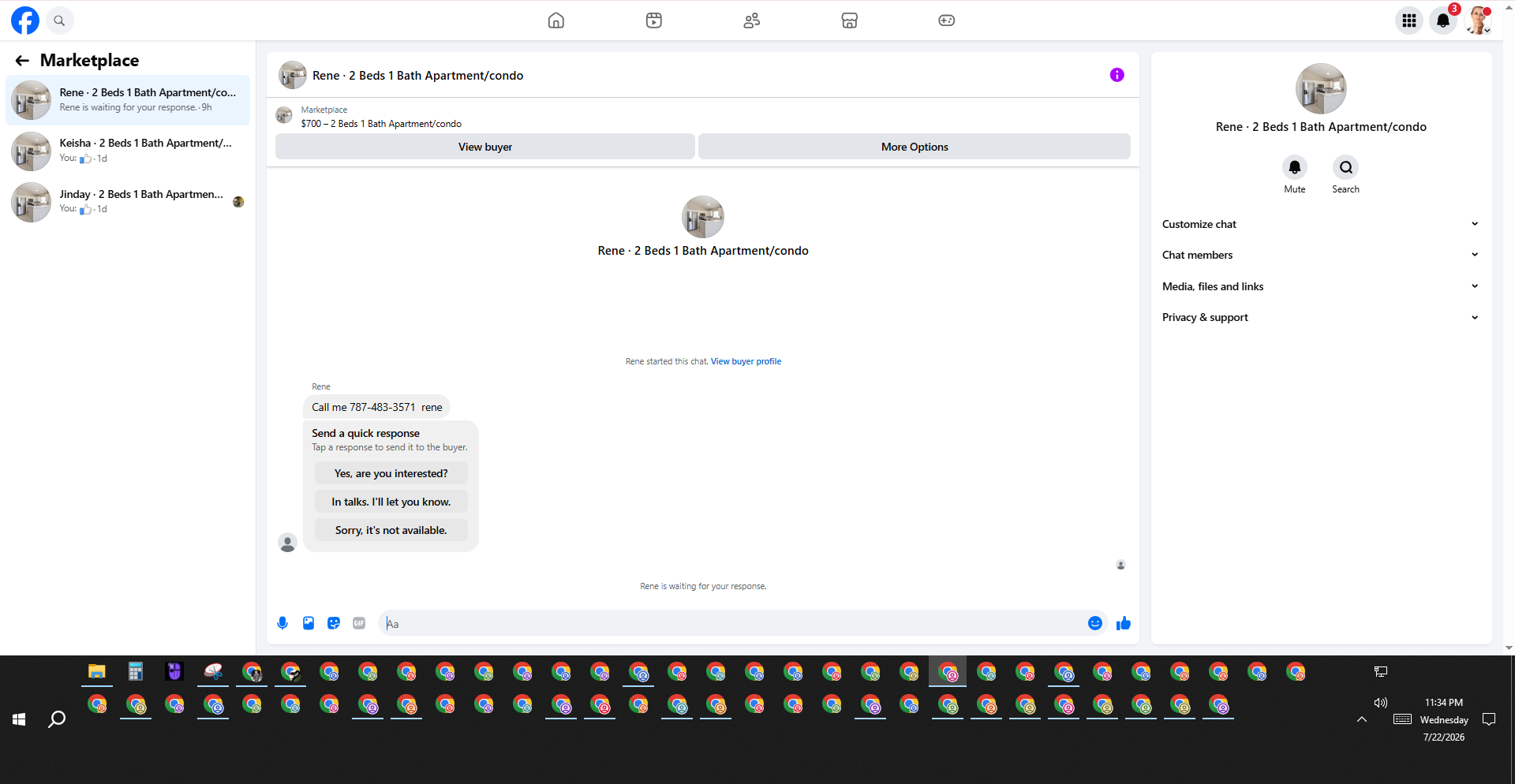Open the Windows Start menu
The image size is (1515, 784).
[x=19, y=719]
